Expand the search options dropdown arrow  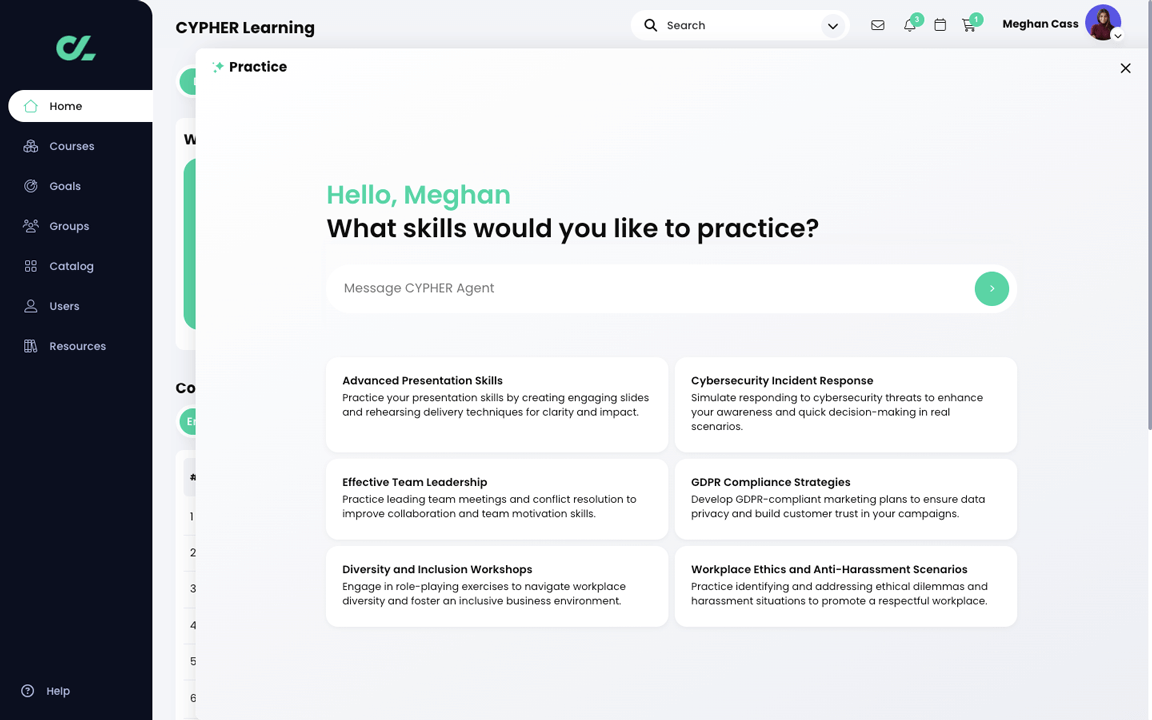click(832, 26)
